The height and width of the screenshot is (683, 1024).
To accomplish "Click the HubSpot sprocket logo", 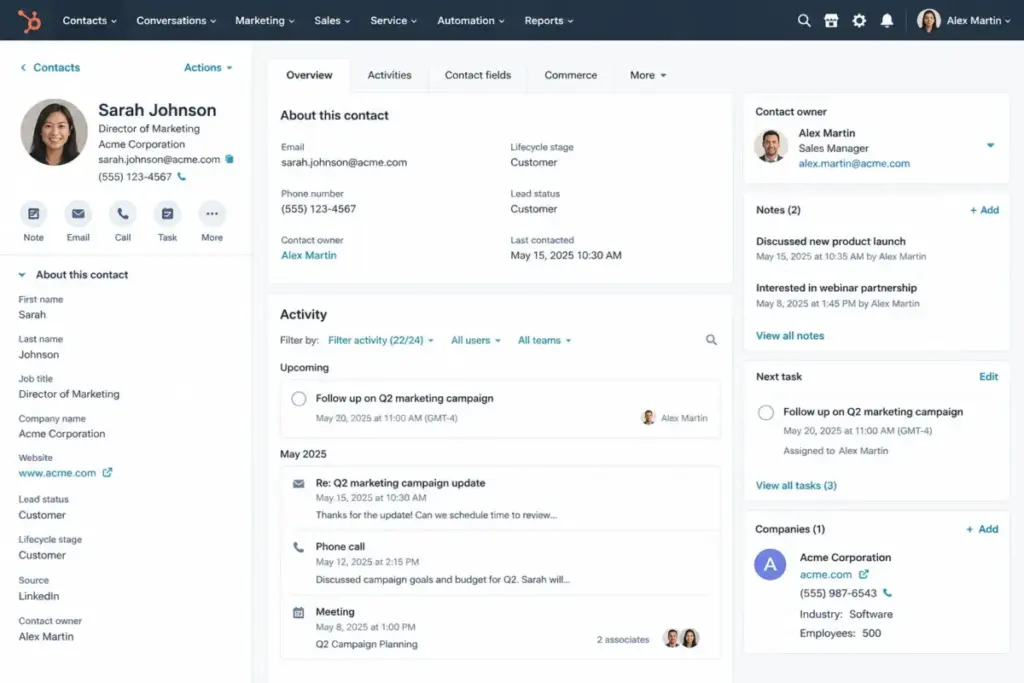I will pos(29,20).
